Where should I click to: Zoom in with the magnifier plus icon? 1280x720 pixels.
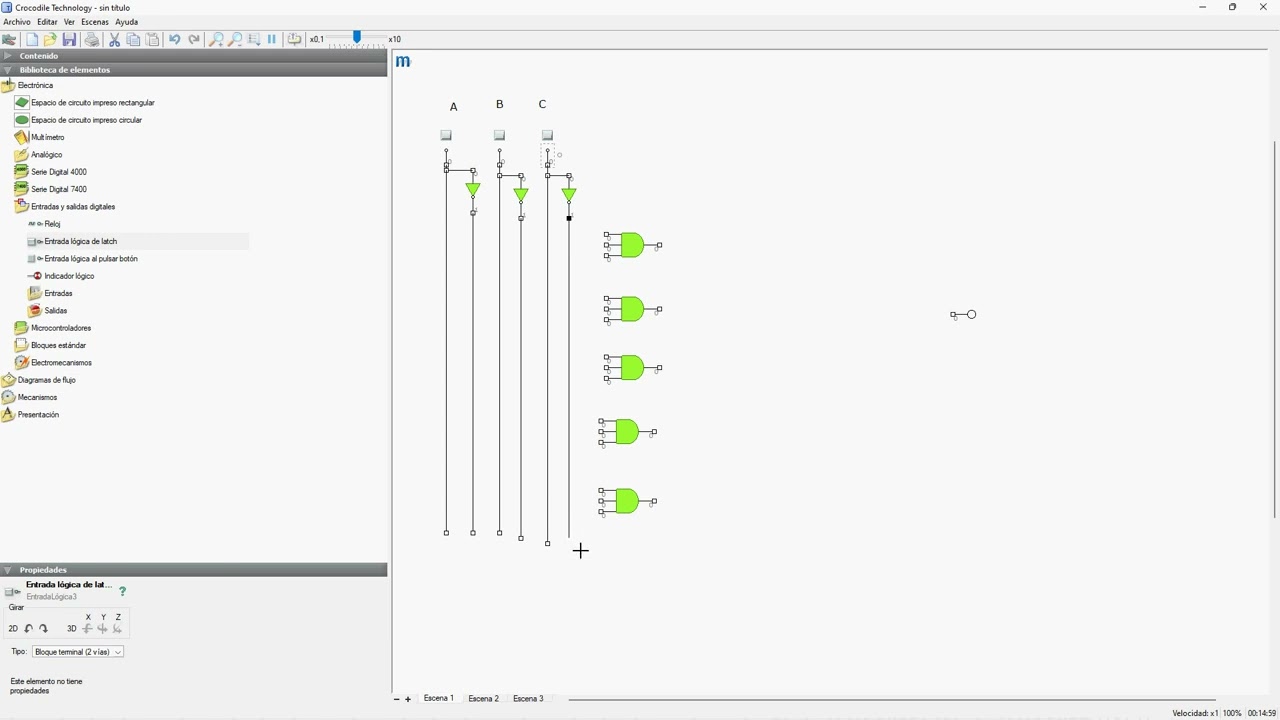tap(216, 39)
